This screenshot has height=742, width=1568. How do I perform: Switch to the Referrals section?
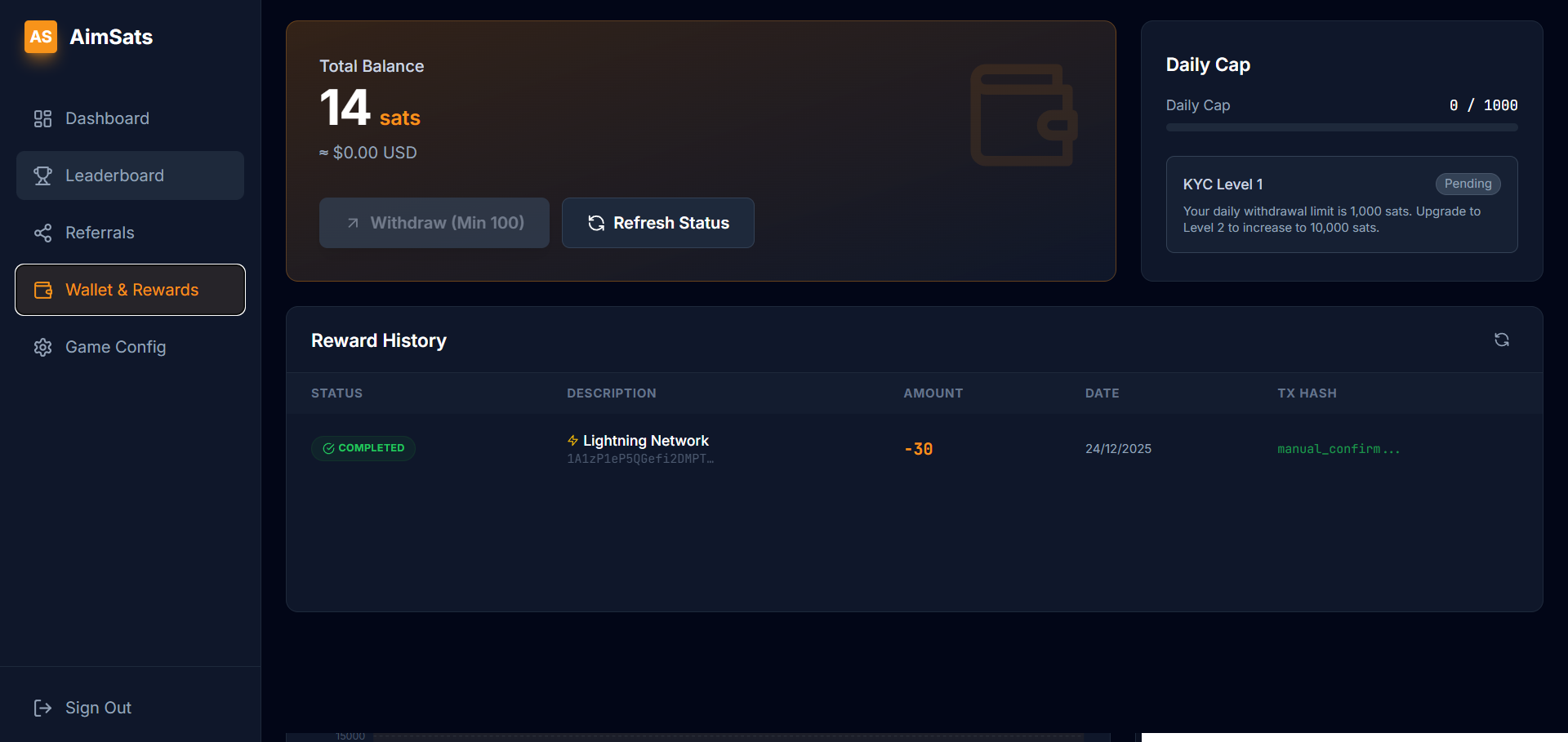coord(100,233)
